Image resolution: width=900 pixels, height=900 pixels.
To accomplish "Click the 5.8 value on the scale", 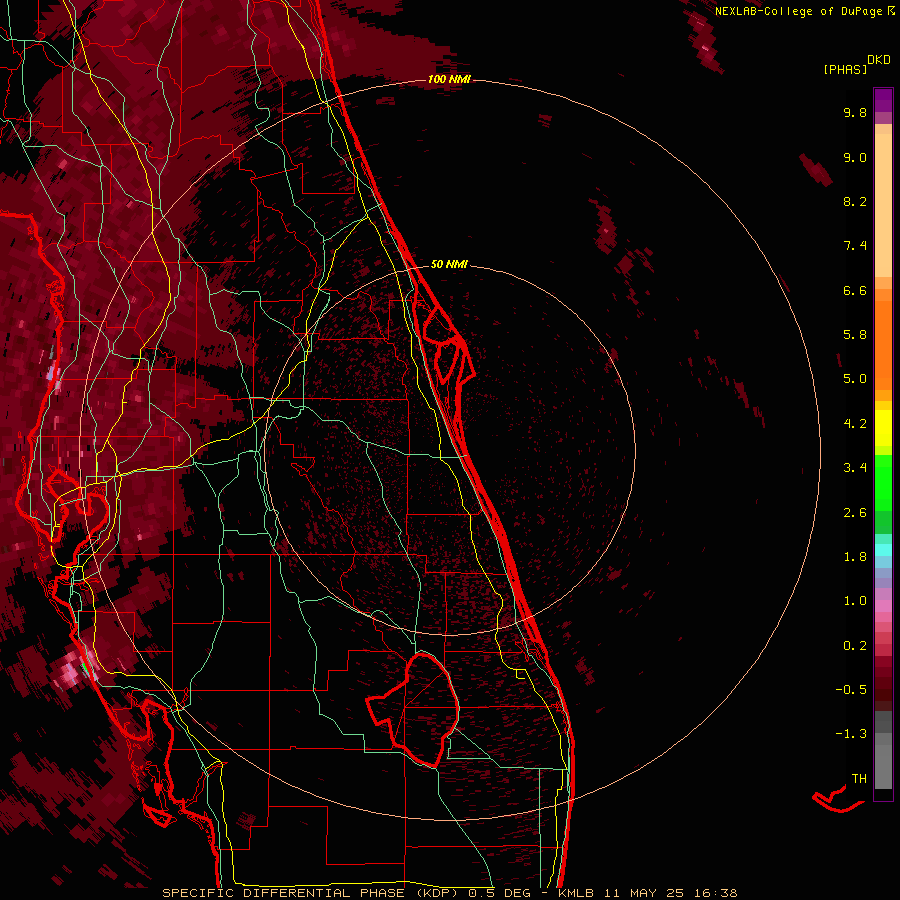I will 855,335.
